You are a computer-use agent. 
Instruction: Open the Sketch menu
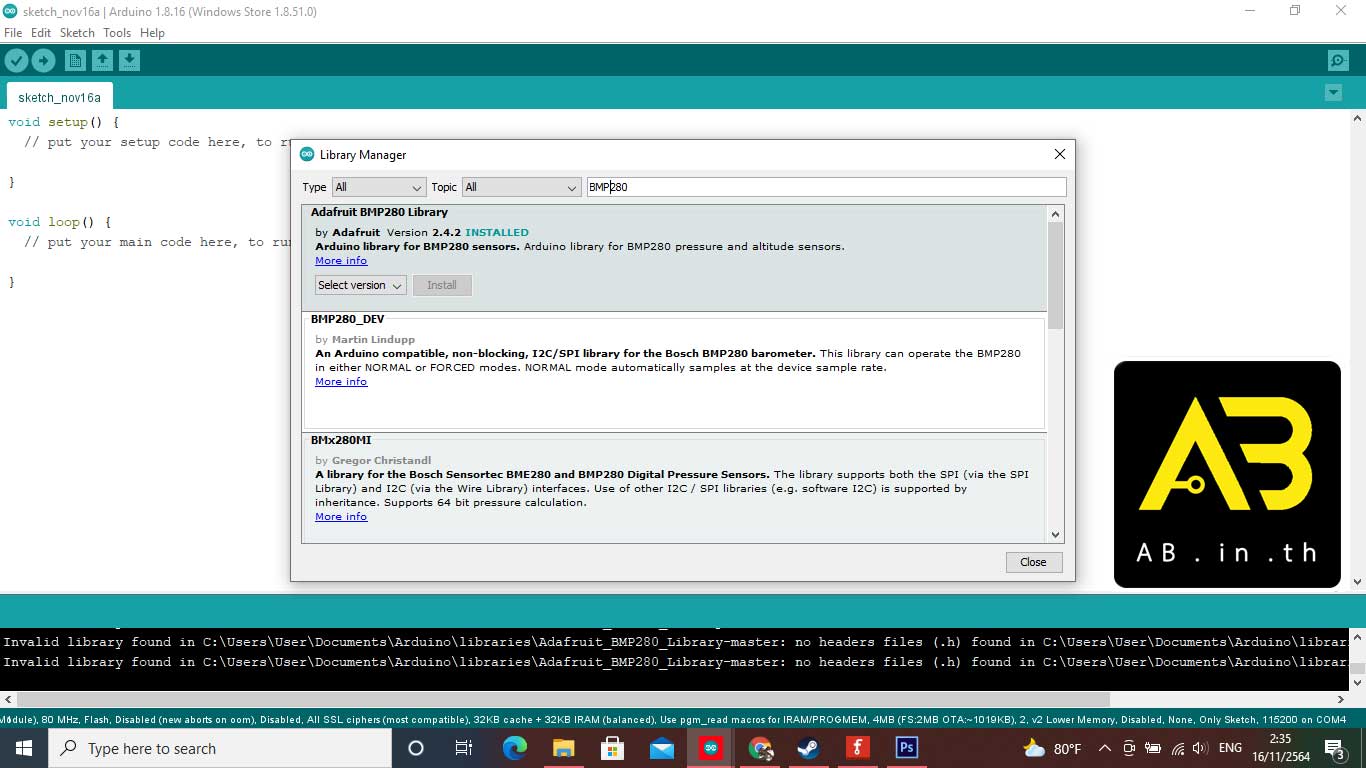[77, 33]
